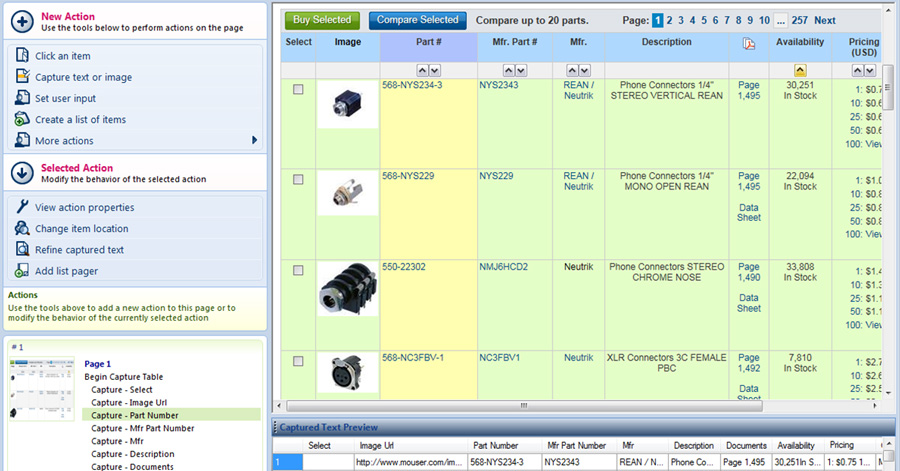Click the Compare Selected button
This screenshot has width=900, height=471.
417,20
